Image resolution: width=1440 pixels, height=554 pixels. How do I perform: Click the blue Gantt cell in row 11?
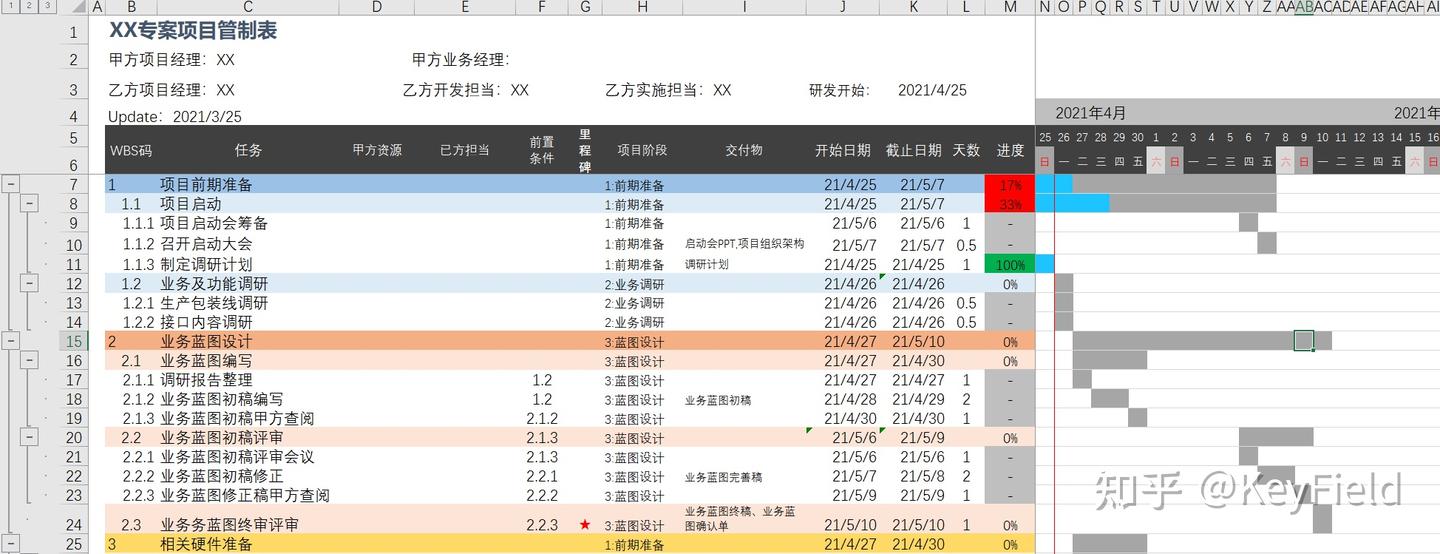tap(1045, 265)
